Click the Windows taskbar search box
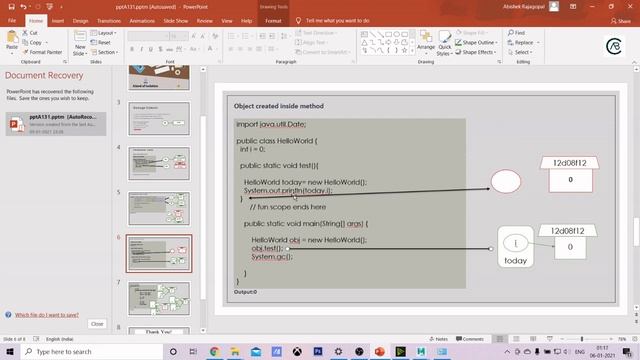This screenshot has height=360, width=640. pyautogui.click(x=91, y=351)
